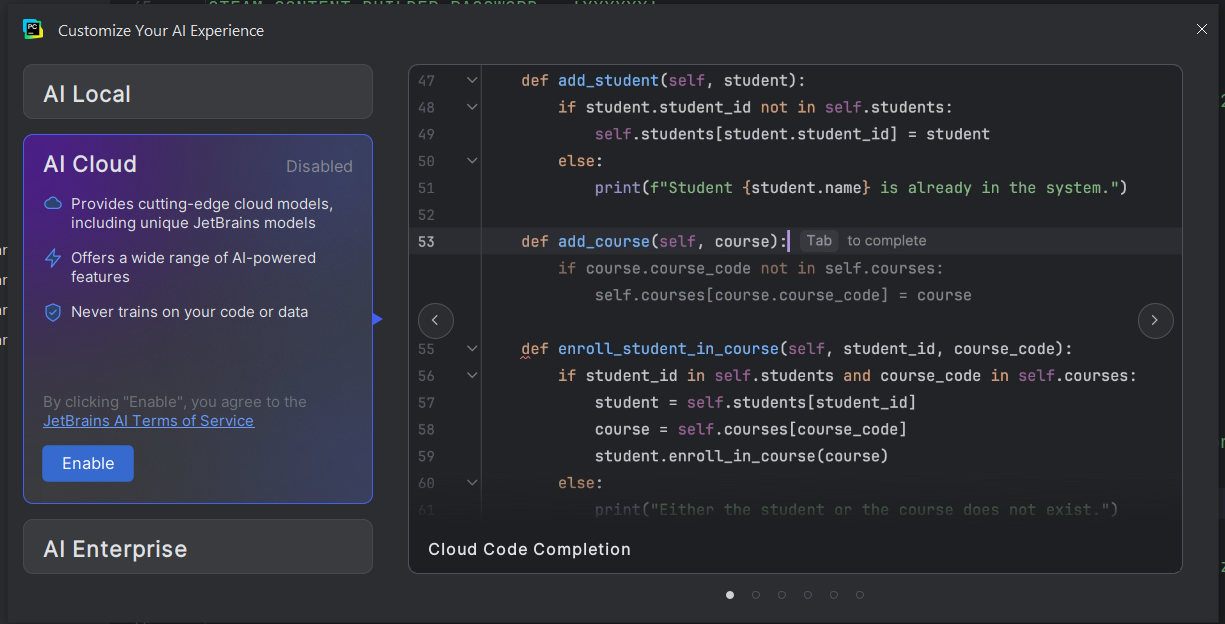Collapse the else fold arrow at line 60

click(472, 483)
